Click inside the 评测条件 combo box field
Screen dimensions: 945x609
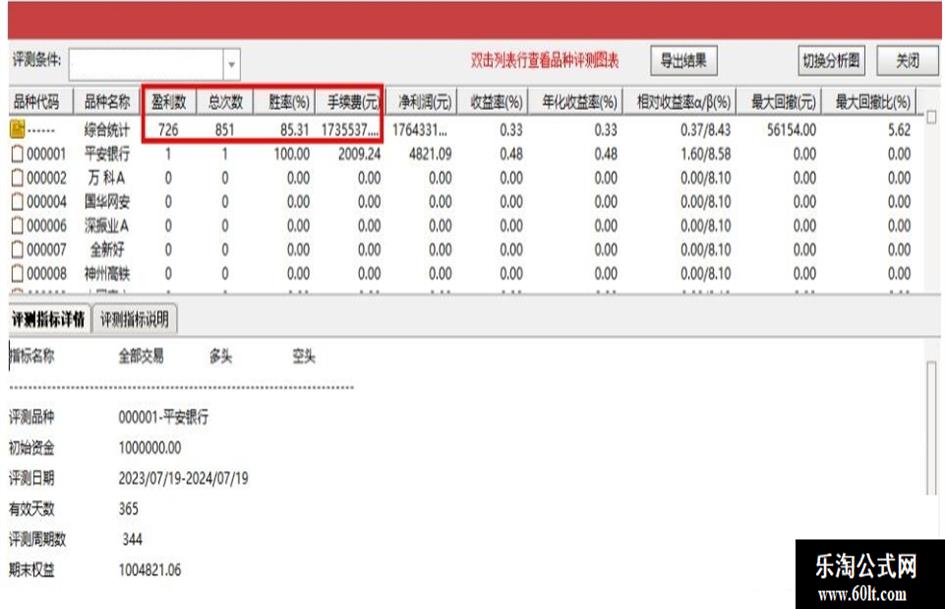click(146, 65)
